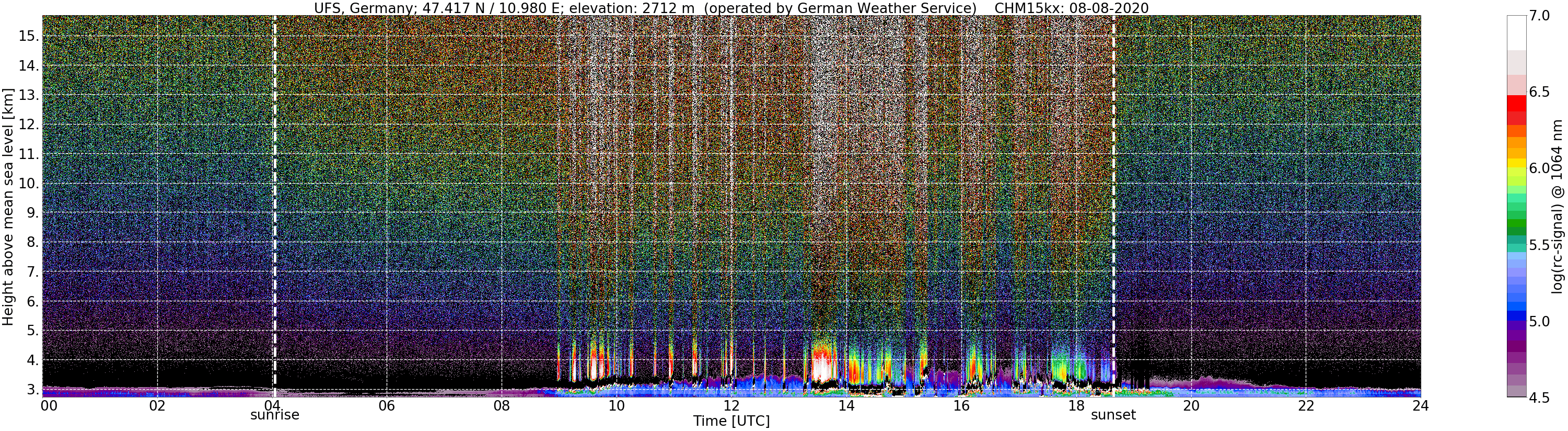Click height tick label '5.'
The height and width of the screenshot is (431, 1568).
(32, 331)
